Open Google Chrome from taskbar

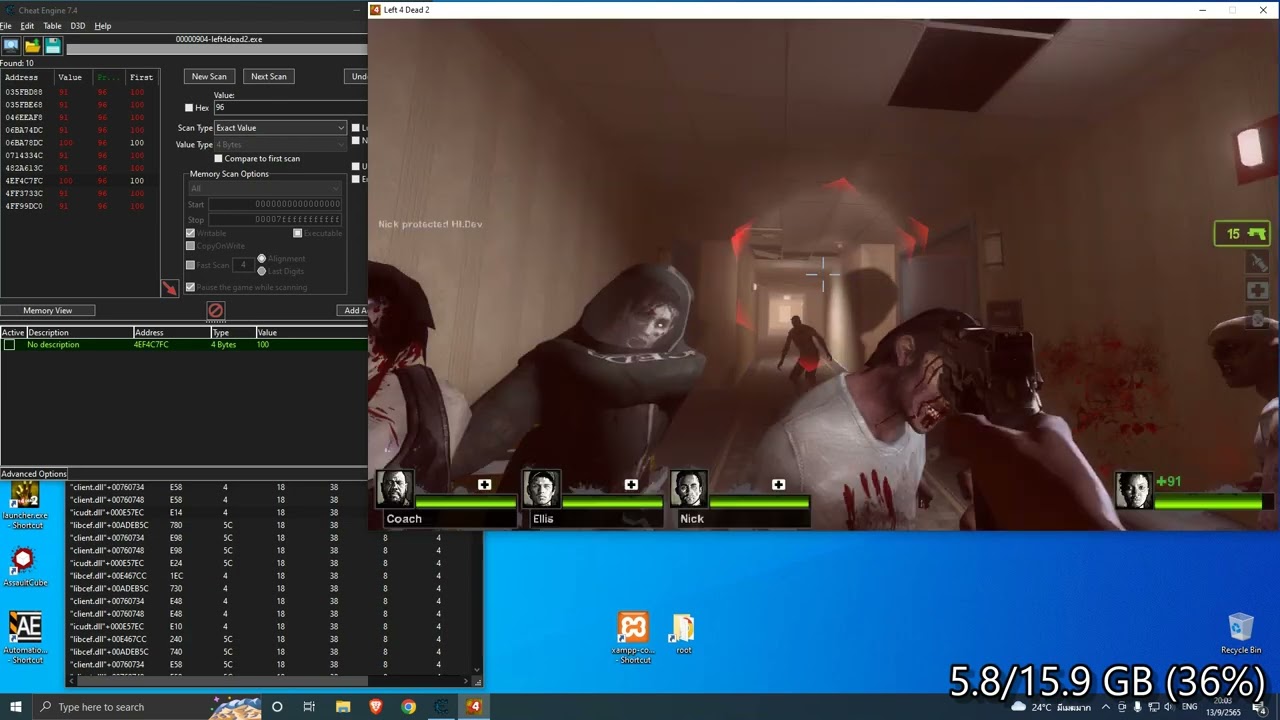click(x=409, y=707)
